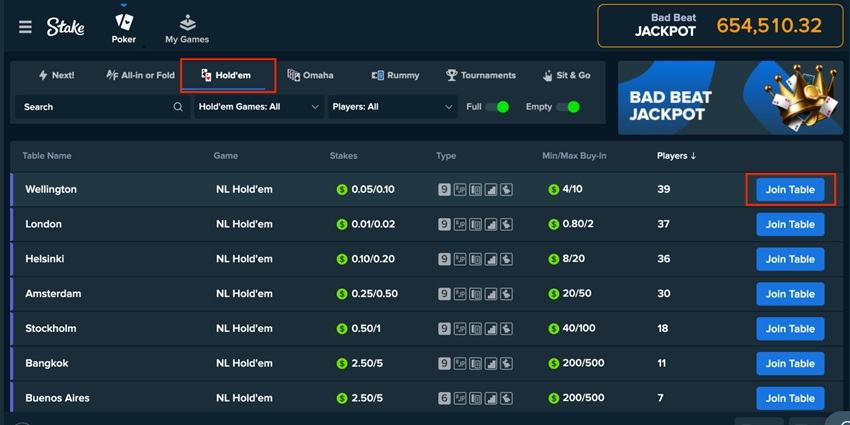
Task: Join the London table
Action: tap(790, 224)
